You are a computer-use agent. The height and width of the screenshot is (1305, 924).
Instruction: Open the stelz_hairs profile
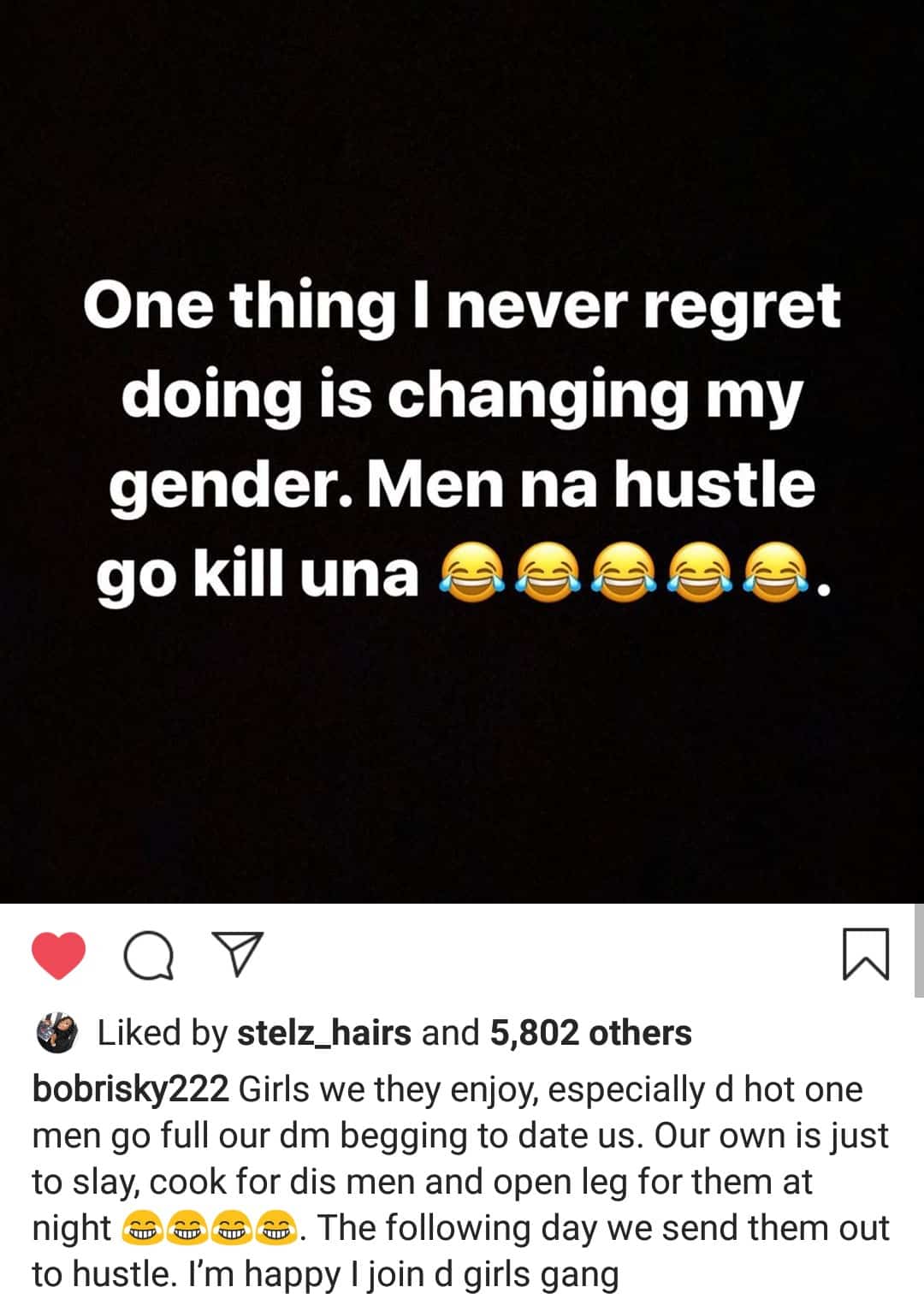(324, 1033)
